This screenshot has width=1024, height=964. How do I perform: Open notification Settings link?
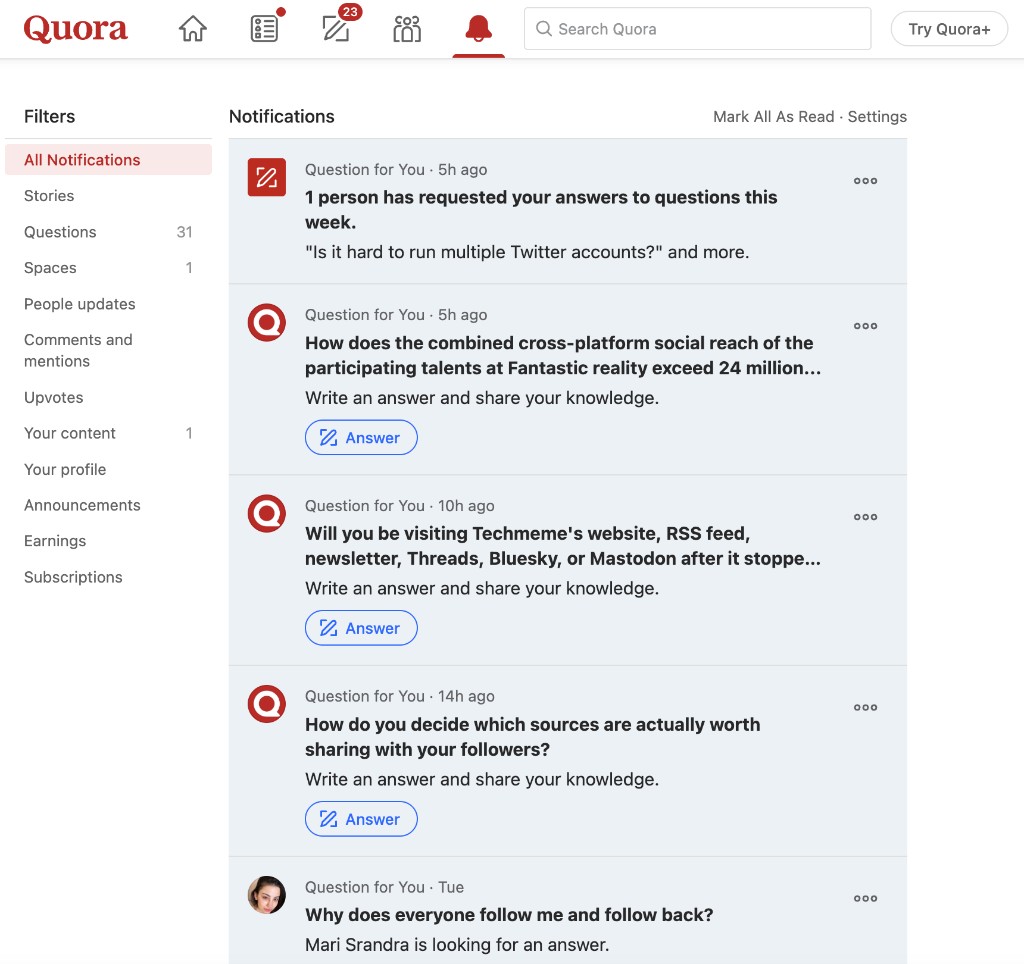click(877, 116)
